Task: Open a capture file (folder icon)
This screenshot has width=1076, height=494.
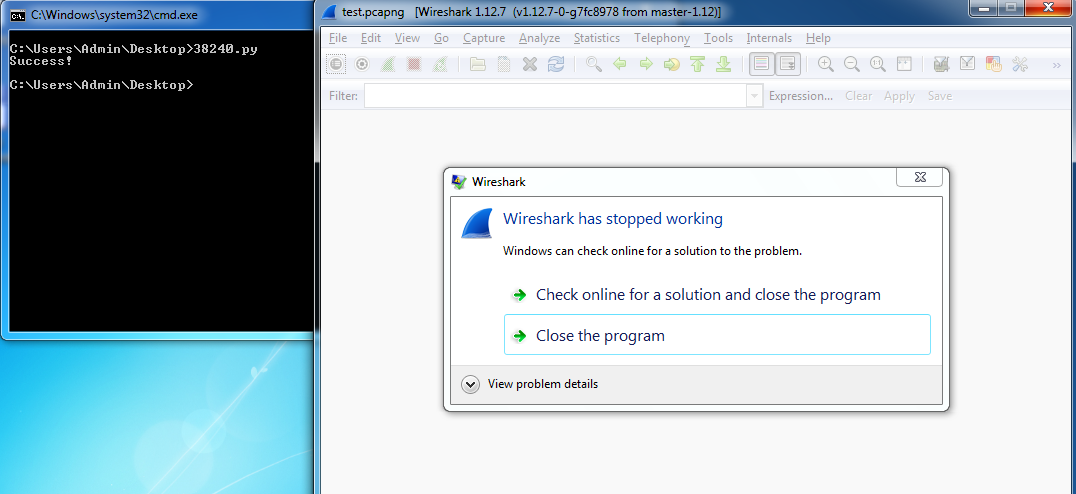Action: pyautogui.click(x=478, y=64)
